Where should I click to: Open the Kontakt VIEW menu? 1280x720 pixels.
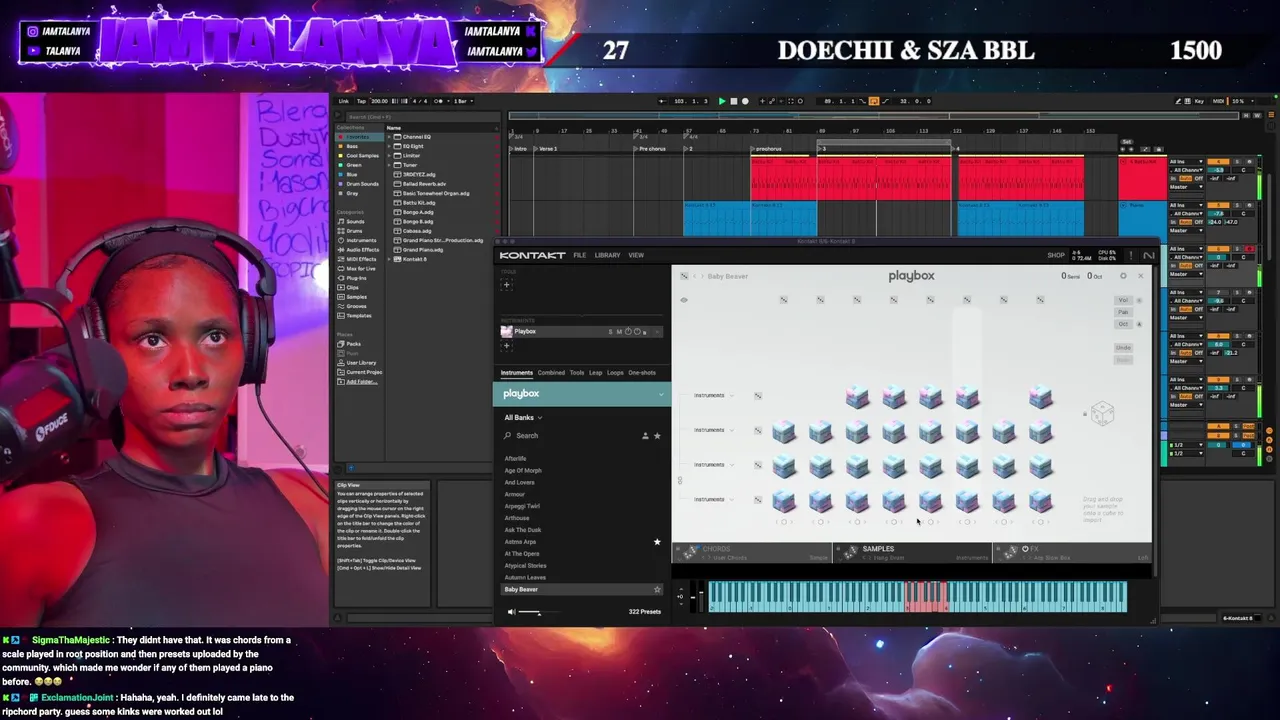[x=636, y=255]
